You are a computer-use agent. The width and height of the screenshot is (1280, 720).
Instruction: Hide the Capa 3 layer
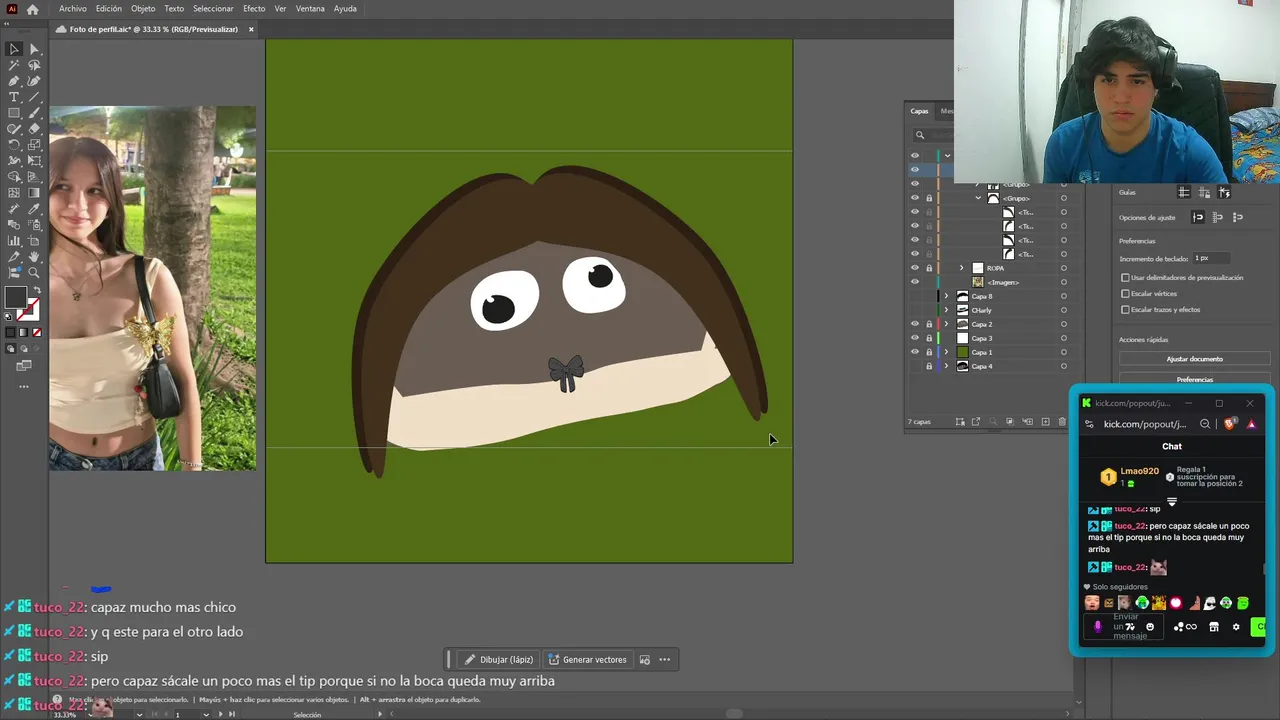914,338
